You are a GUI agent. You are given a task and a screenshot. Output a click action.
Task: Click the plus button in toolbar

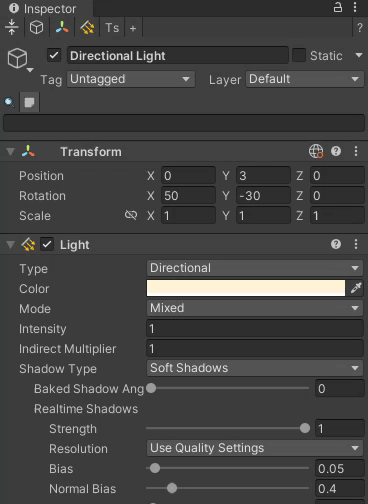pyautogui.click(x=133, y=28)
